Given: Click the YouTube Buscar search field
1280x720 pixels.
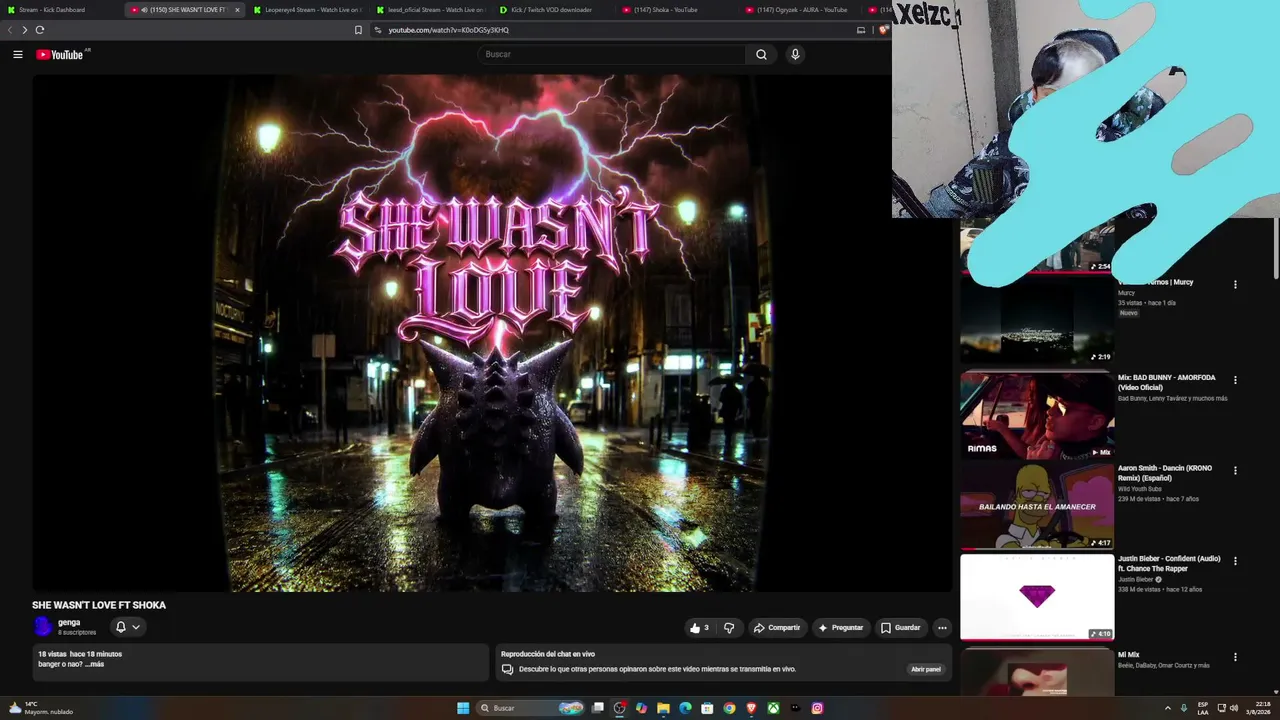Looking at the screenshot, I should 611,55.
